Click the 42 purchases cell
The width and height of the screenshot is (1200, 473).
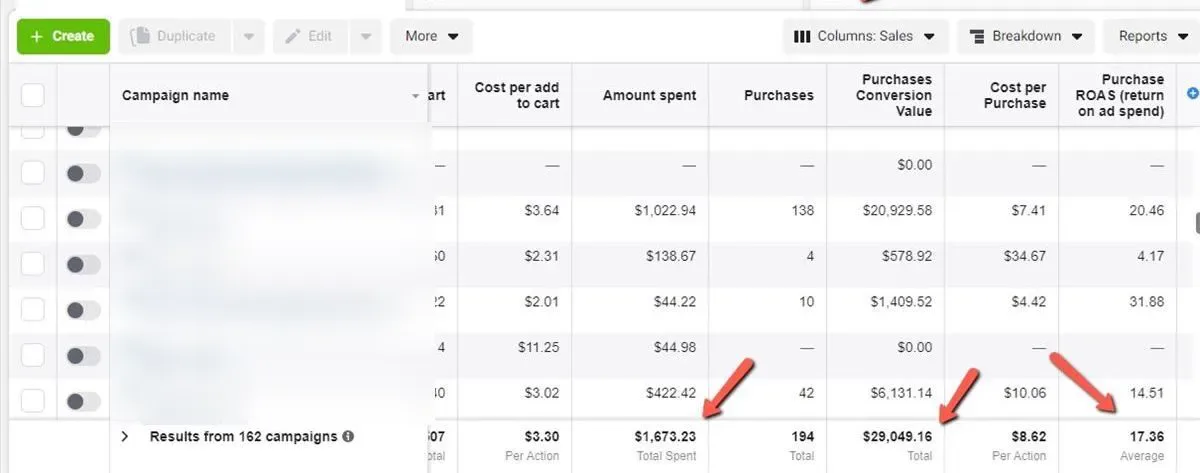[806, 393]
